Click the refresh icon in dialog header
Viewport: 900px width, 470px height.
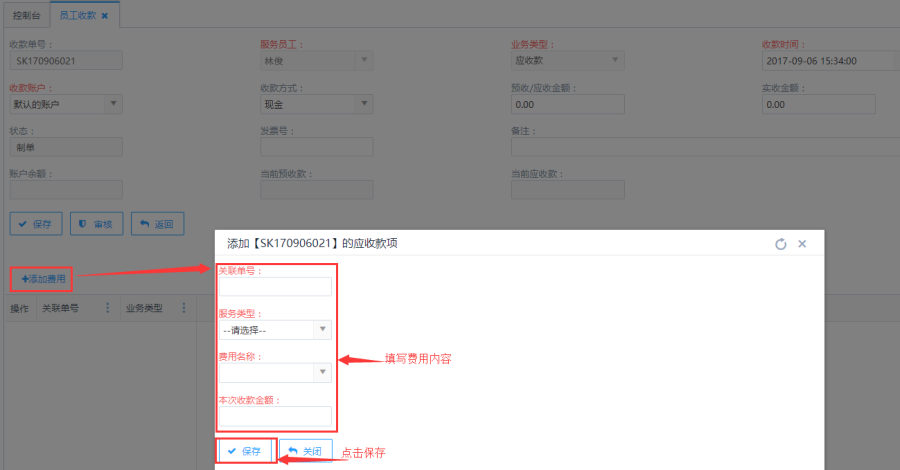tap(781, 244)
